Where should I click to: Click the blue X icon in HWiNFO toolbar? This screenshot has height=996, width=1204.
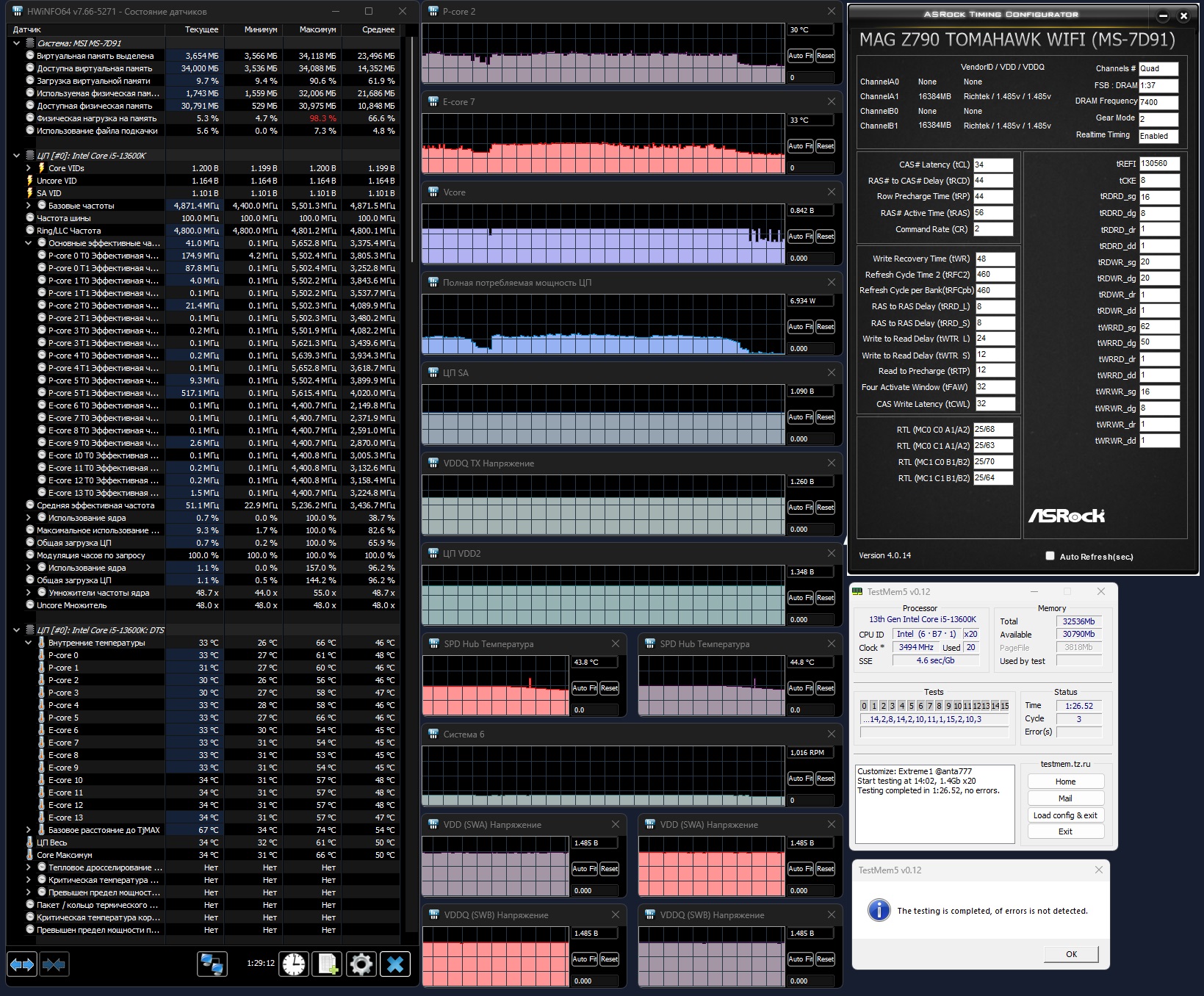point(395,964)
